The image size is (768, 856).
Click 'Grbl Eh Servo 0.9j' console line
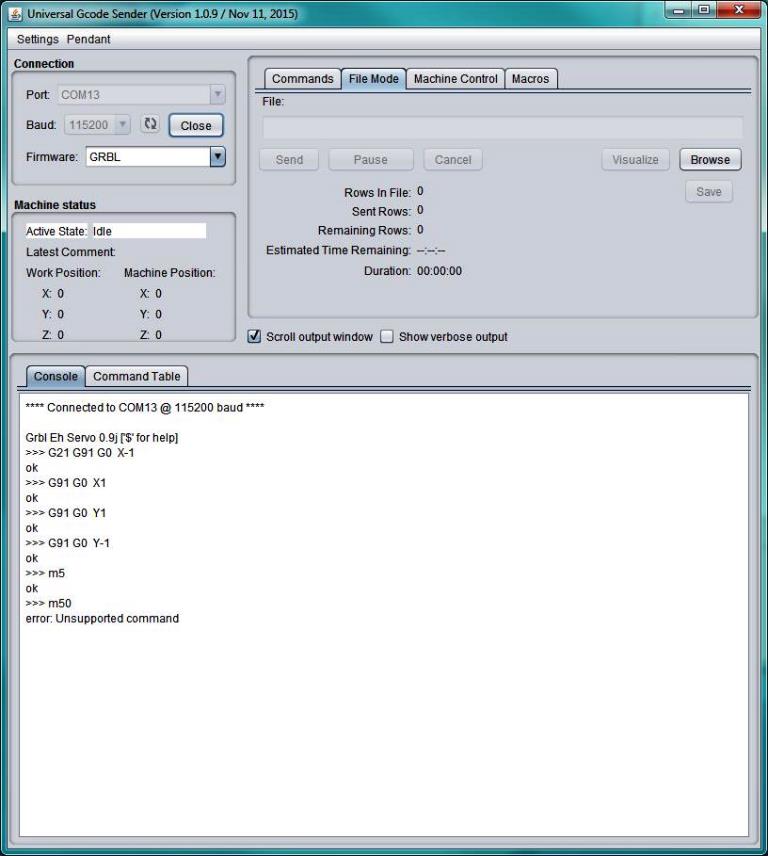pos(102,437)
